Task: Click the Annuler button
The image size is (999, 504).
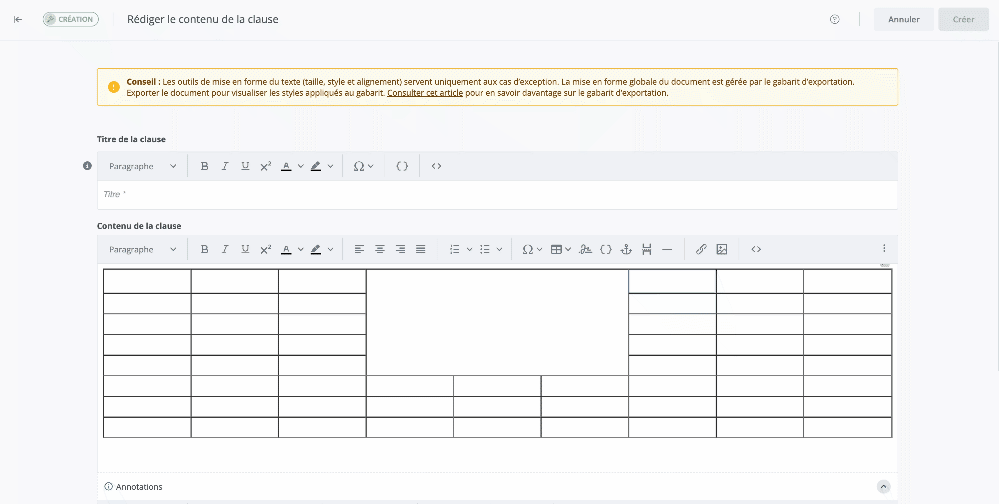Action: click(903, 19)
